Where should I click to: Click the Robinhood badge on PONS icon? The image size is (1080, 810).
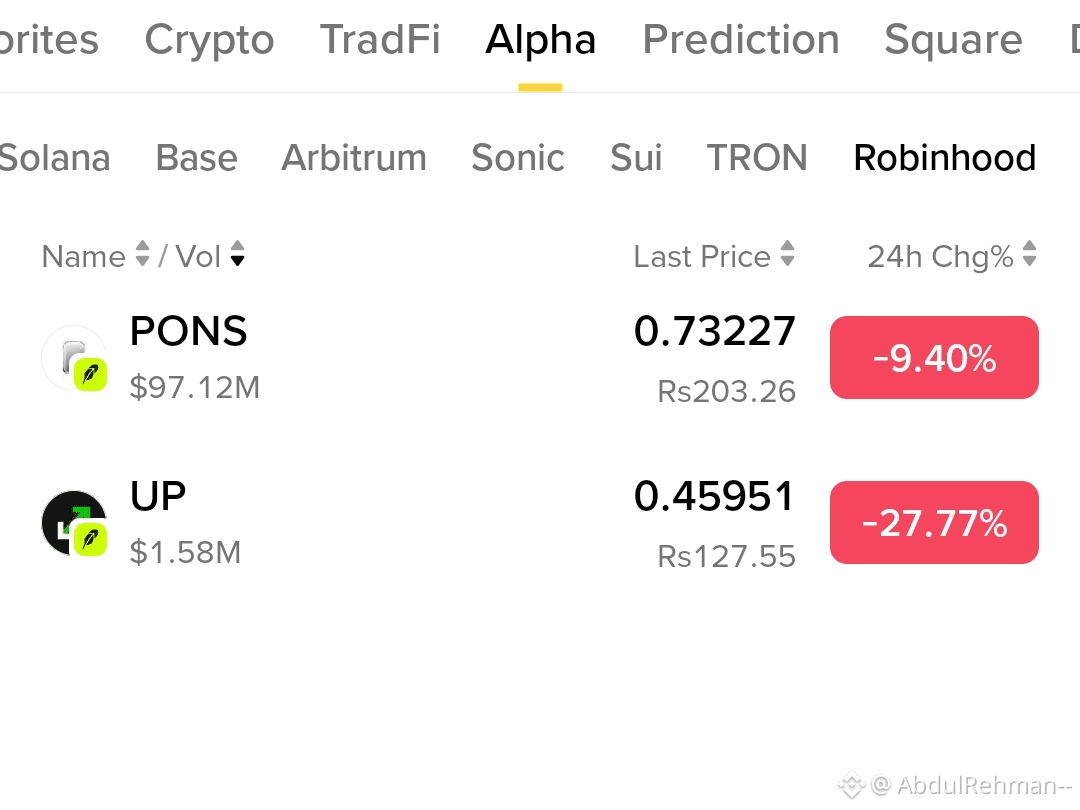point(90,375)
